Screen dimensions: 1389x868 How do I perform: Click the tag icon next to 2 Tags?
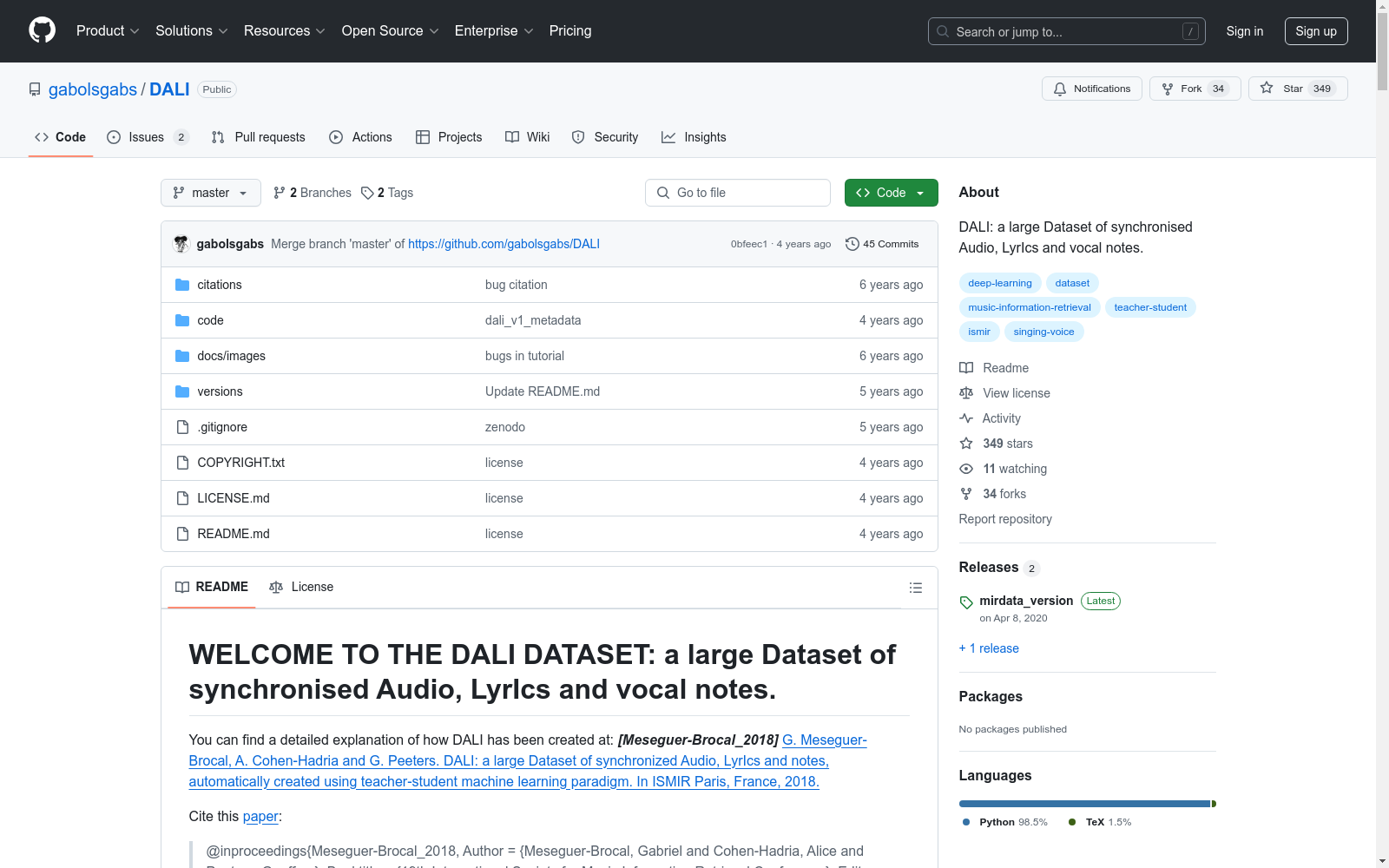(367, 193)
